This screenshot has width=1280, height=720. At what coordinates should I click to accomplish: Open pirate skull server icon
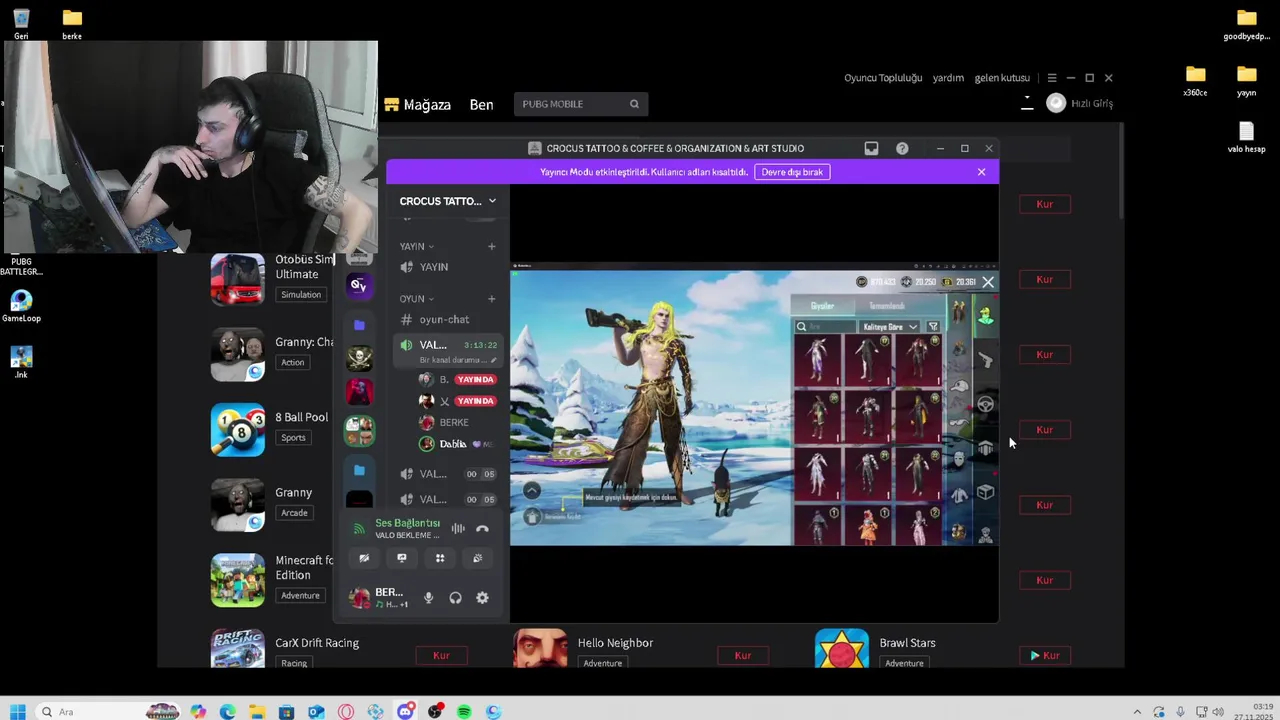point(359,358)
